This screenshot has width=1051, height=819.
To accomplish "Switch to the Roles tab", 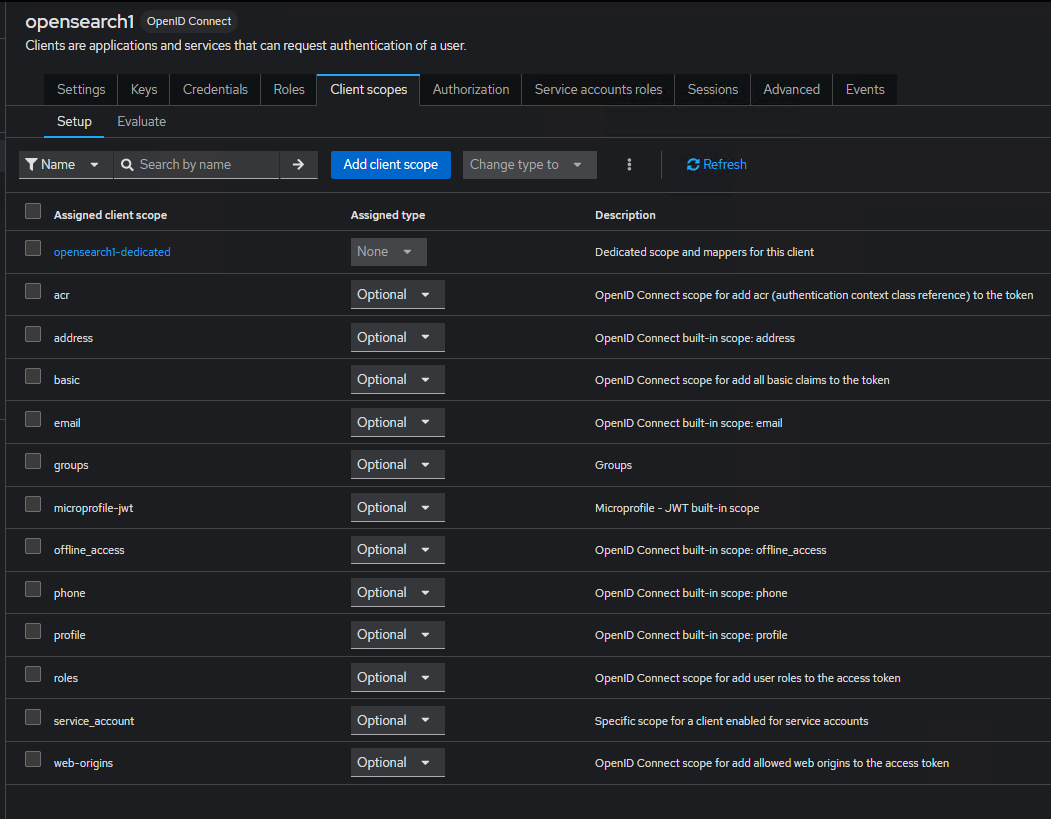I will click(x=289, y=90).
